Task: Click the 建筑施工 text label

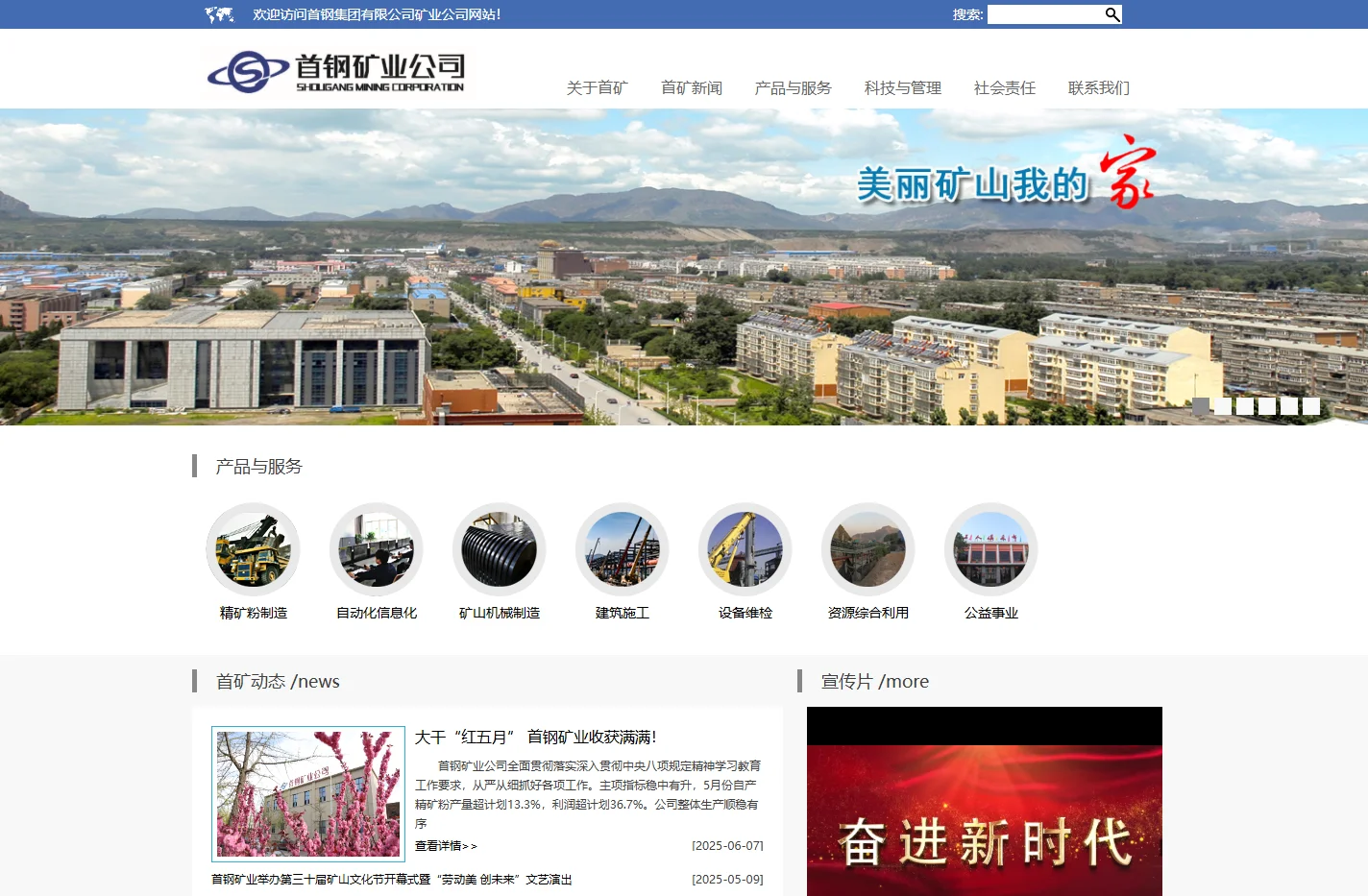Action: coord(623,613)
